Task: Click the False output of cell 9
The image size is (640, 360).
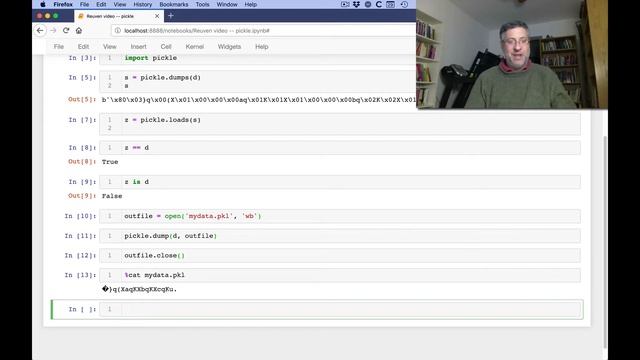Action: click(112, 196)
